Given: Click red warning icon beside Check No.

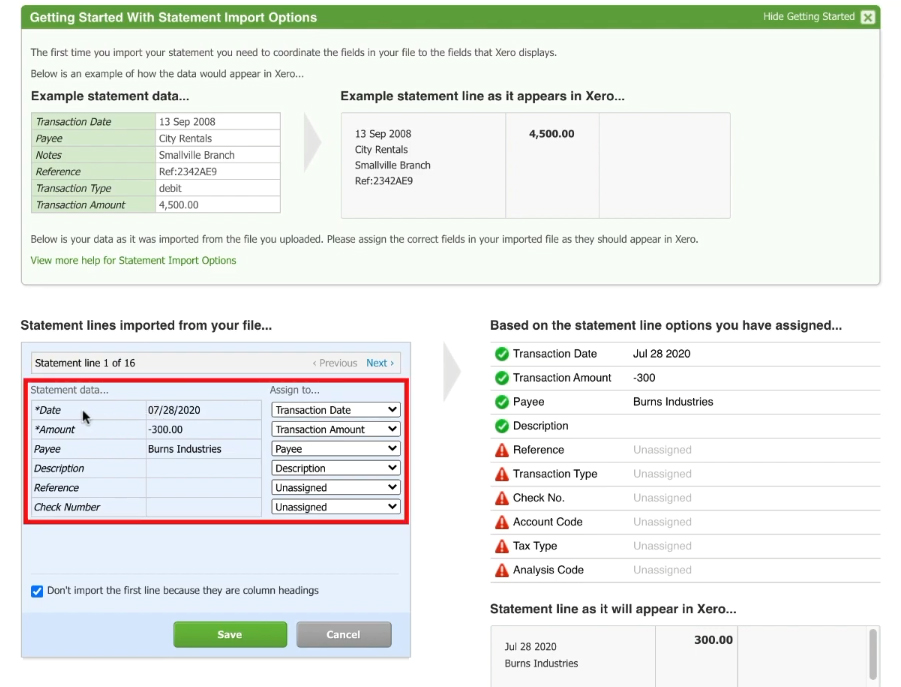Looking at the screenshot, I should (x=502, y=499).
